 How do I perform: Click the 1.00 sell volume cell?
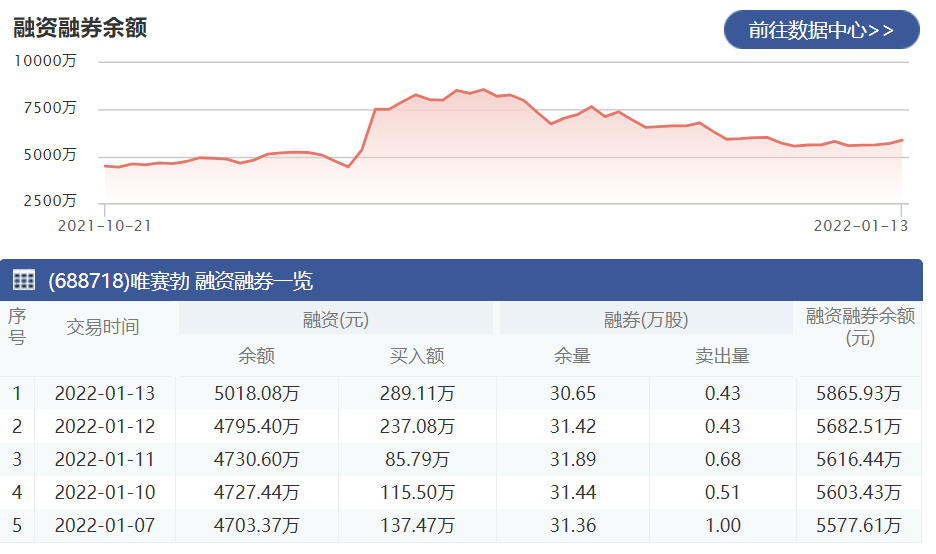723,525
